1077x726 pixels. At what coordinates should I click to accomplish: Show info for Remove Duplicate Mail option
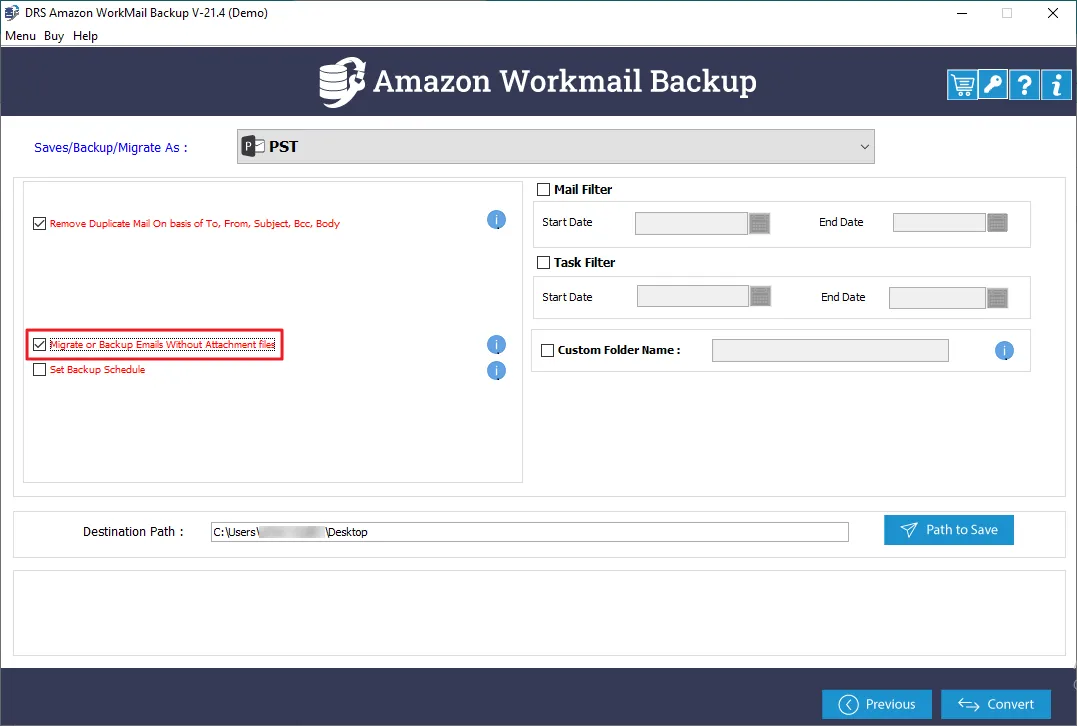496,220
